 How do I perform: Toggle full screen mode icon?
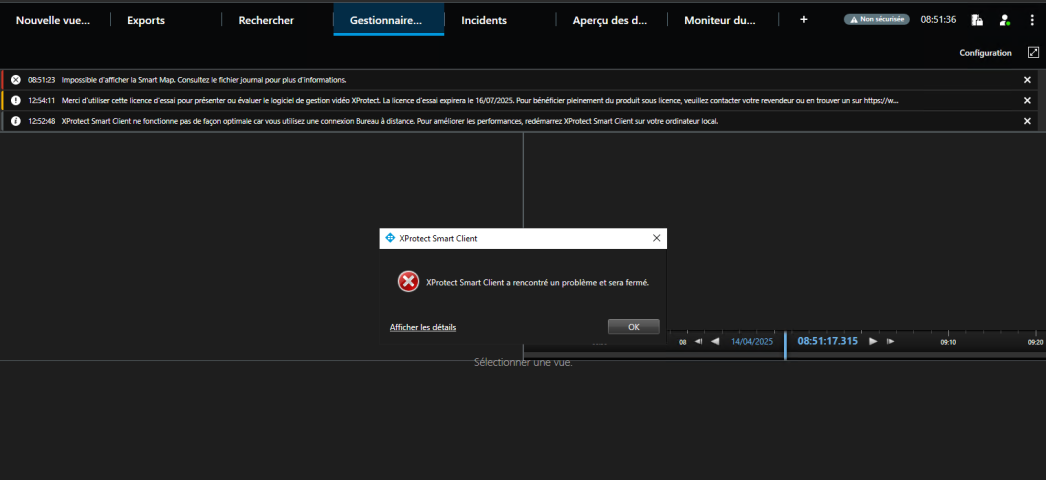pyautogui.click(x=1033, y=53)
